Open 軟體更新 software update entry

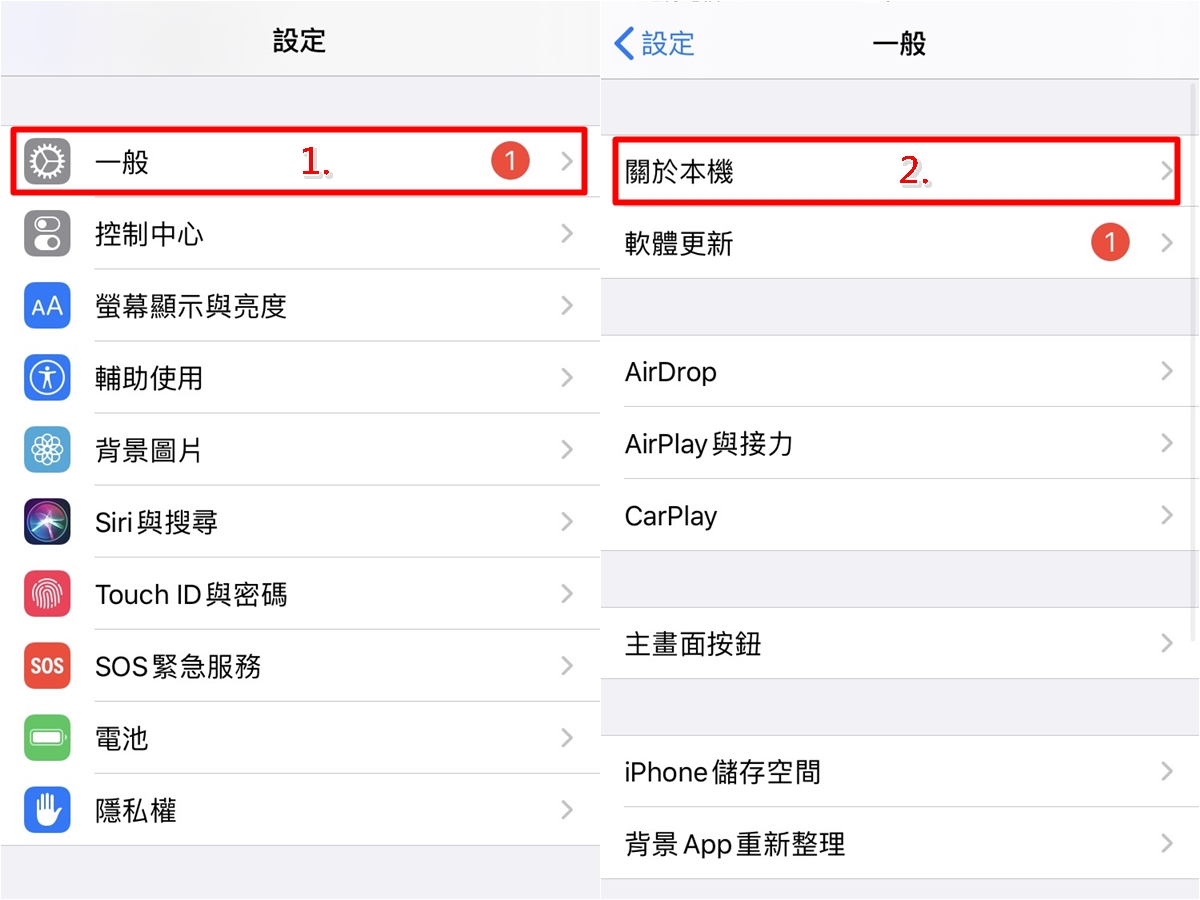point(900,243)
